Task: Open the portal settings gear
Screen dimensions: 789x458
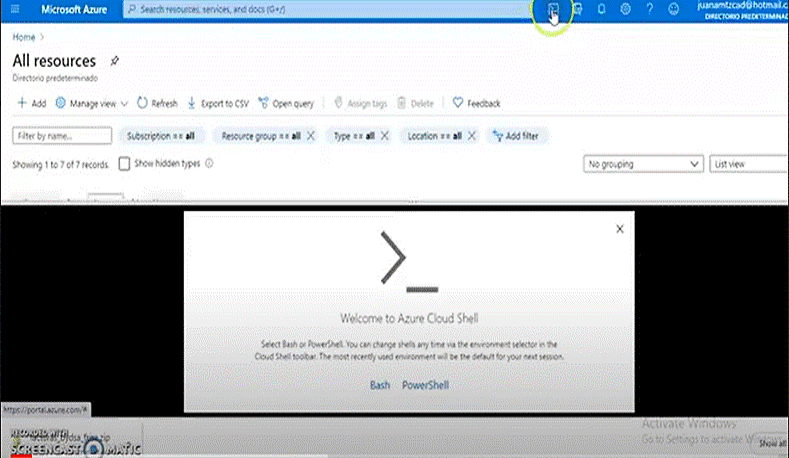Action: pyautogui.click(x=625, y=9)
